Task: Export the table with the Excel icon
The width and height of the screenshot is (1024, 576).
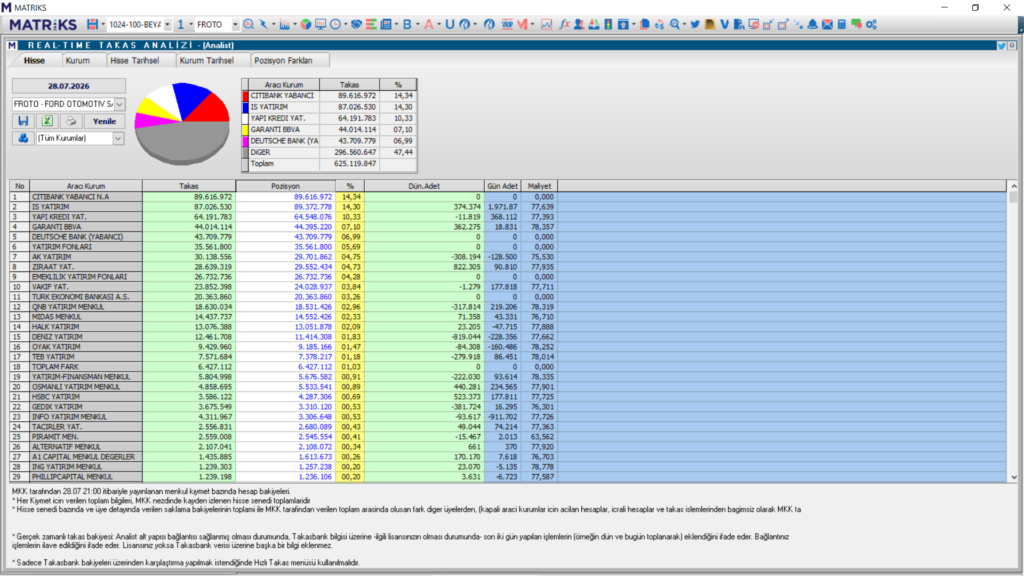Action: point(47,121)
